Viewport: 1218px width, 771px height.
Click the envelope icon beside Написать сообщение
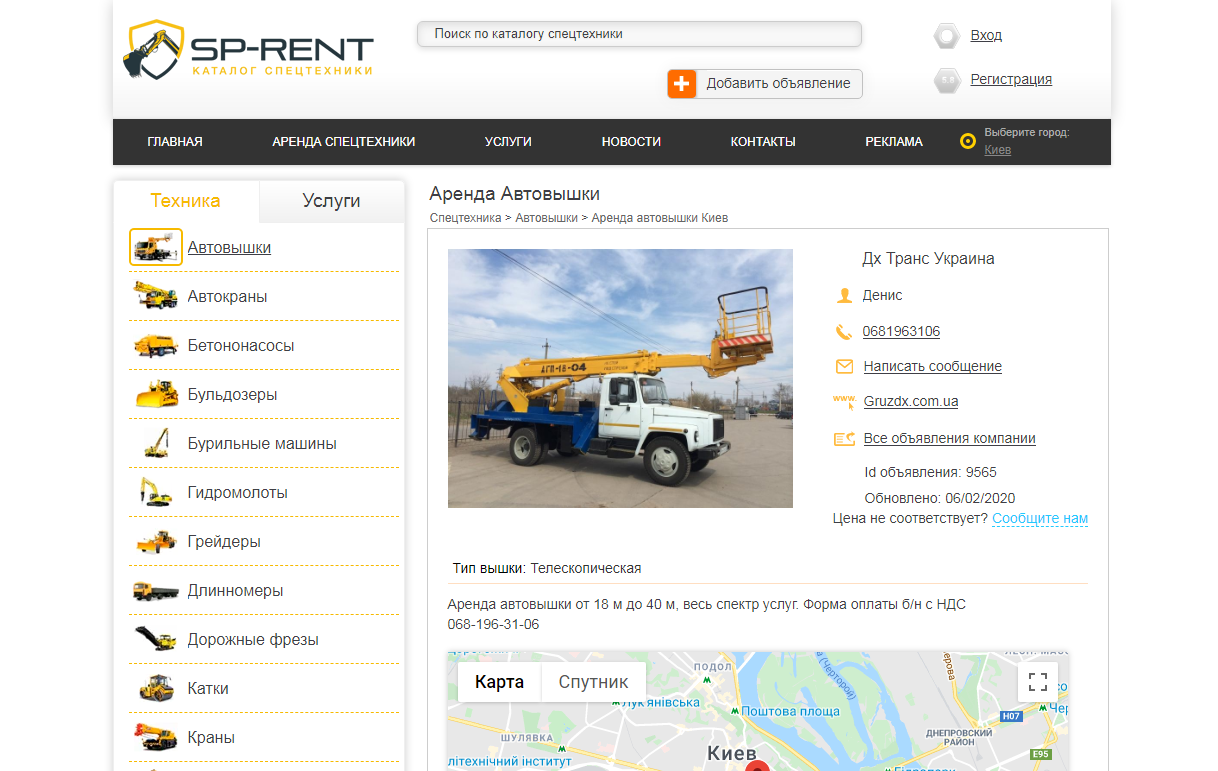(844, 366)
